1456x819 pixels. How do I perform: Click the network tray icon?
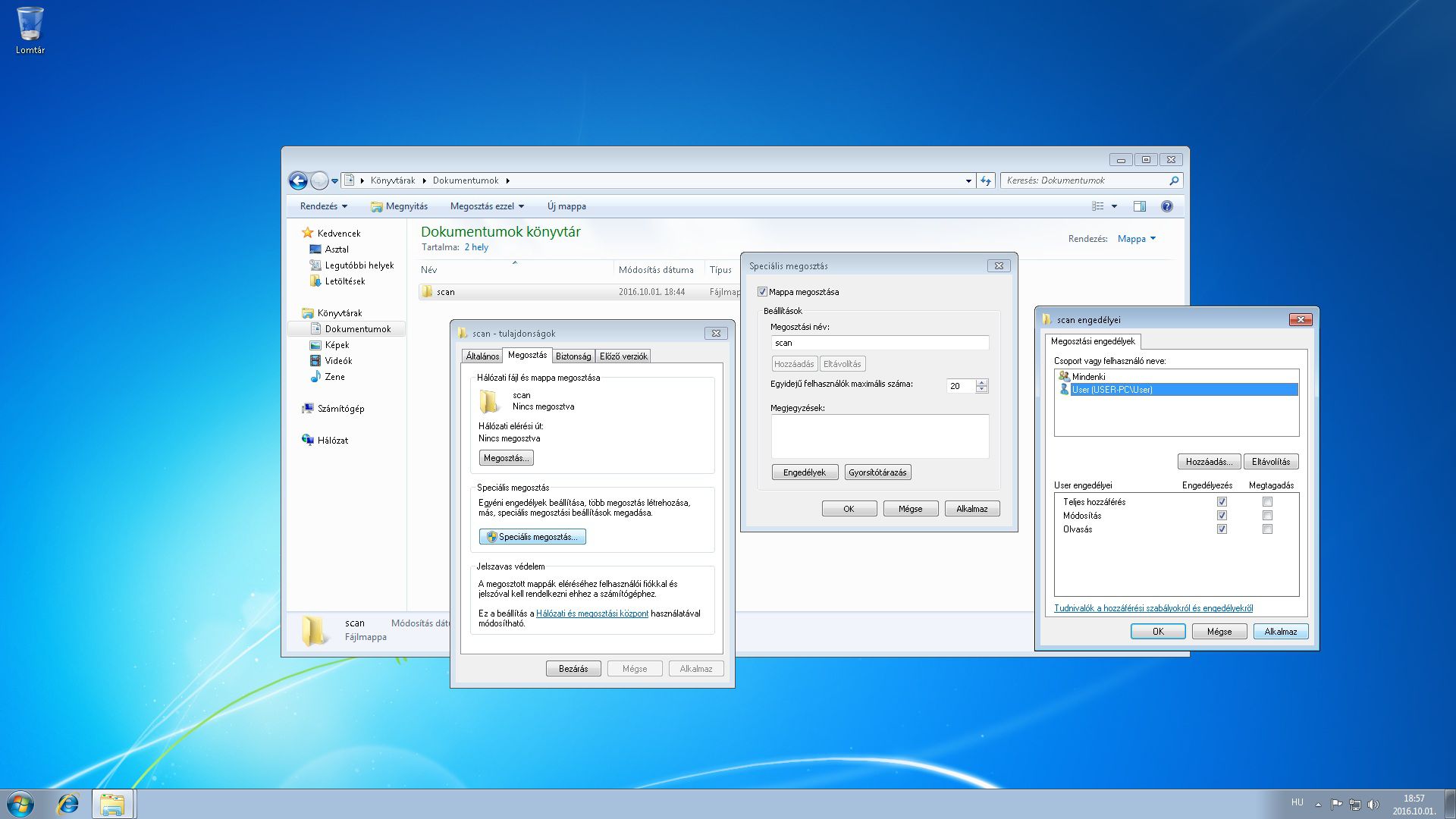pyautogui.click(x=1354, y=805)
